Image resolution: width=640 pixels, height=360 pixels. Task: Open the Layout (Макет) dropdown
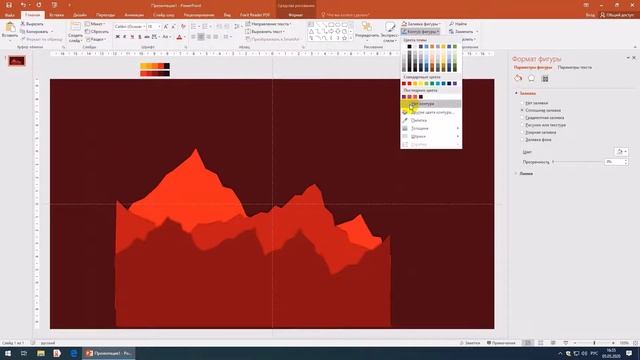95,24
